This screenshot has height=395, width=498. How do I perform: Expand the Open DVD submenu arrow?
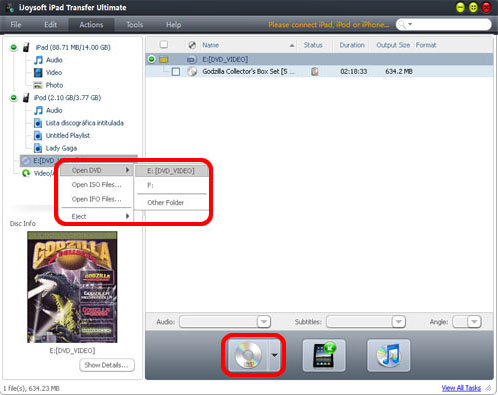point(127,170)
